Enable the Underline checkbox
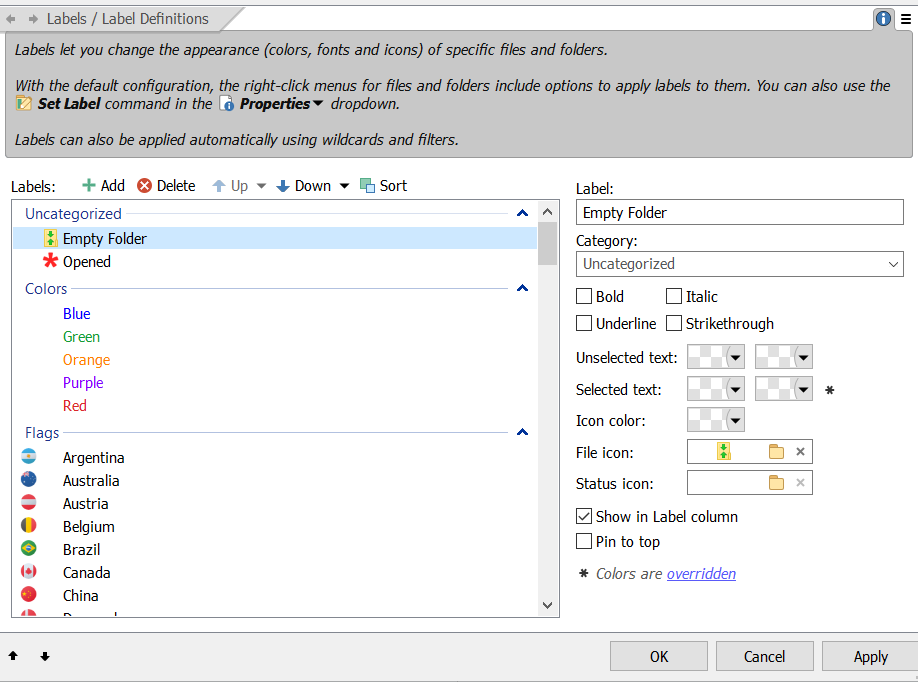 584,323
